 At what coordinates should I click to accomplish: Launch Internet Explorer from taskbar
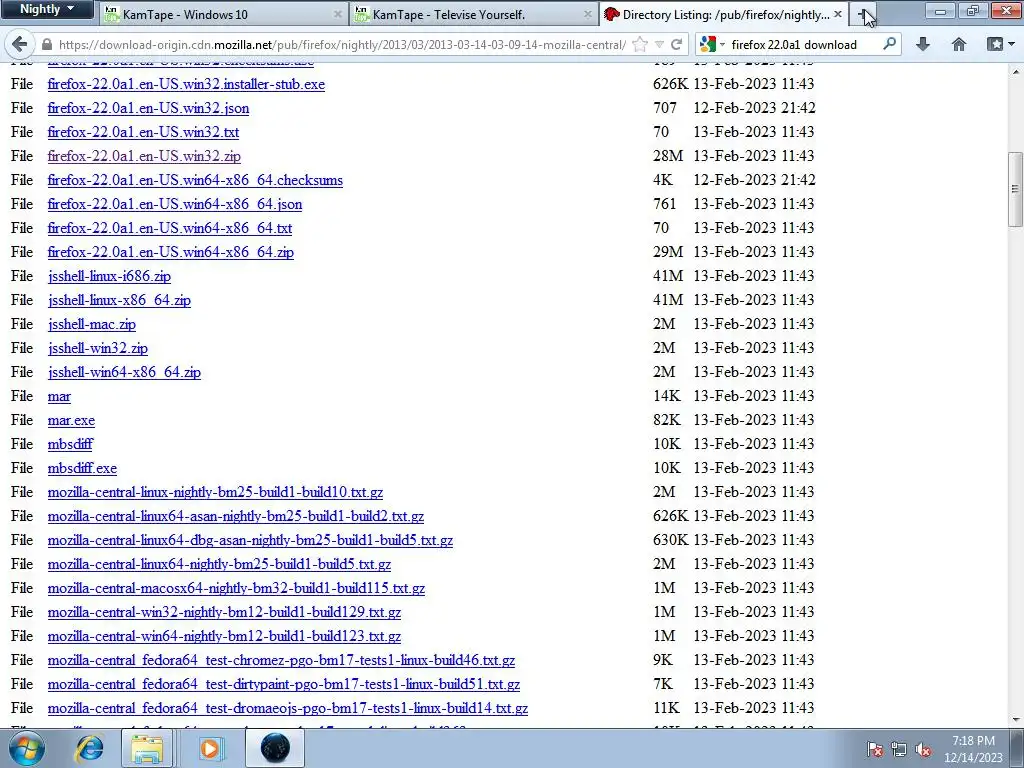tap(88, 748)
